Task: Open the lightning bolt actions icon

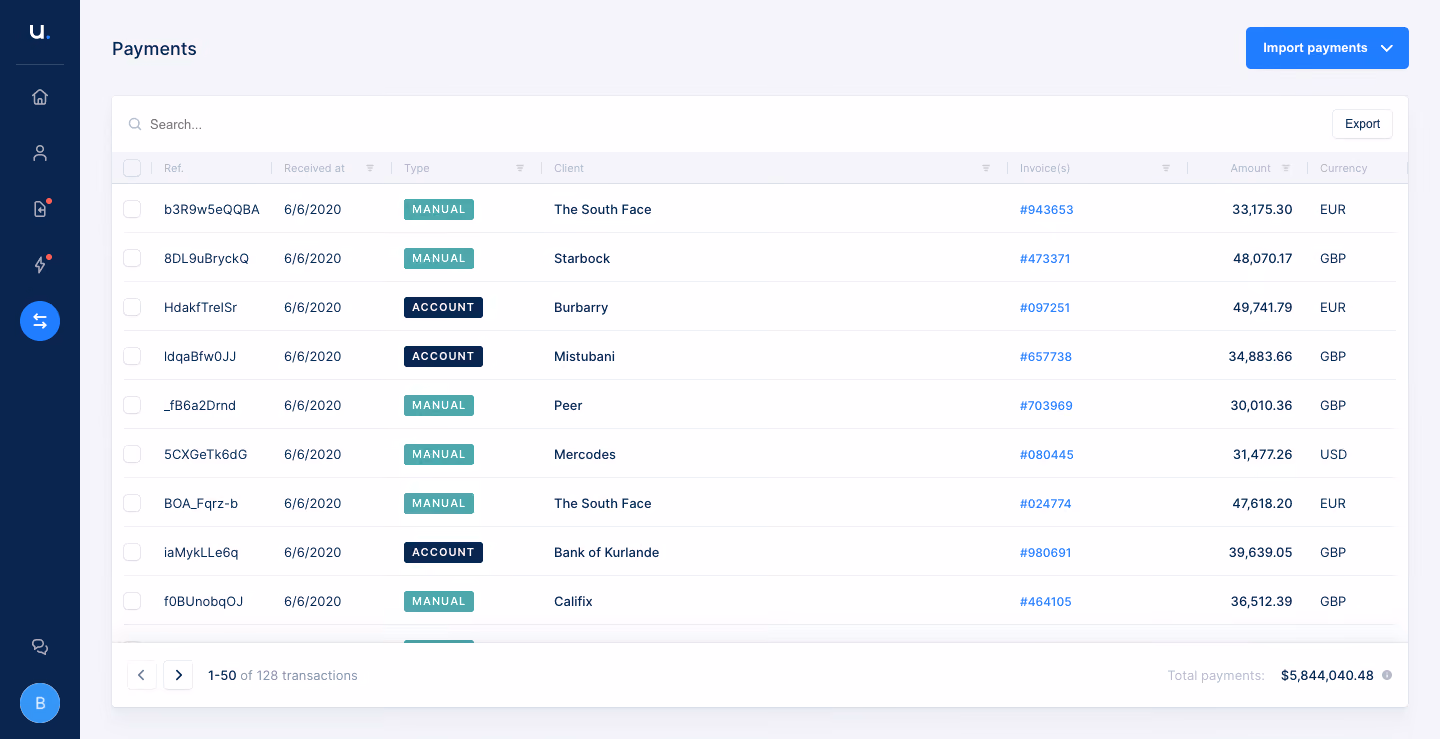Action: 40,265
